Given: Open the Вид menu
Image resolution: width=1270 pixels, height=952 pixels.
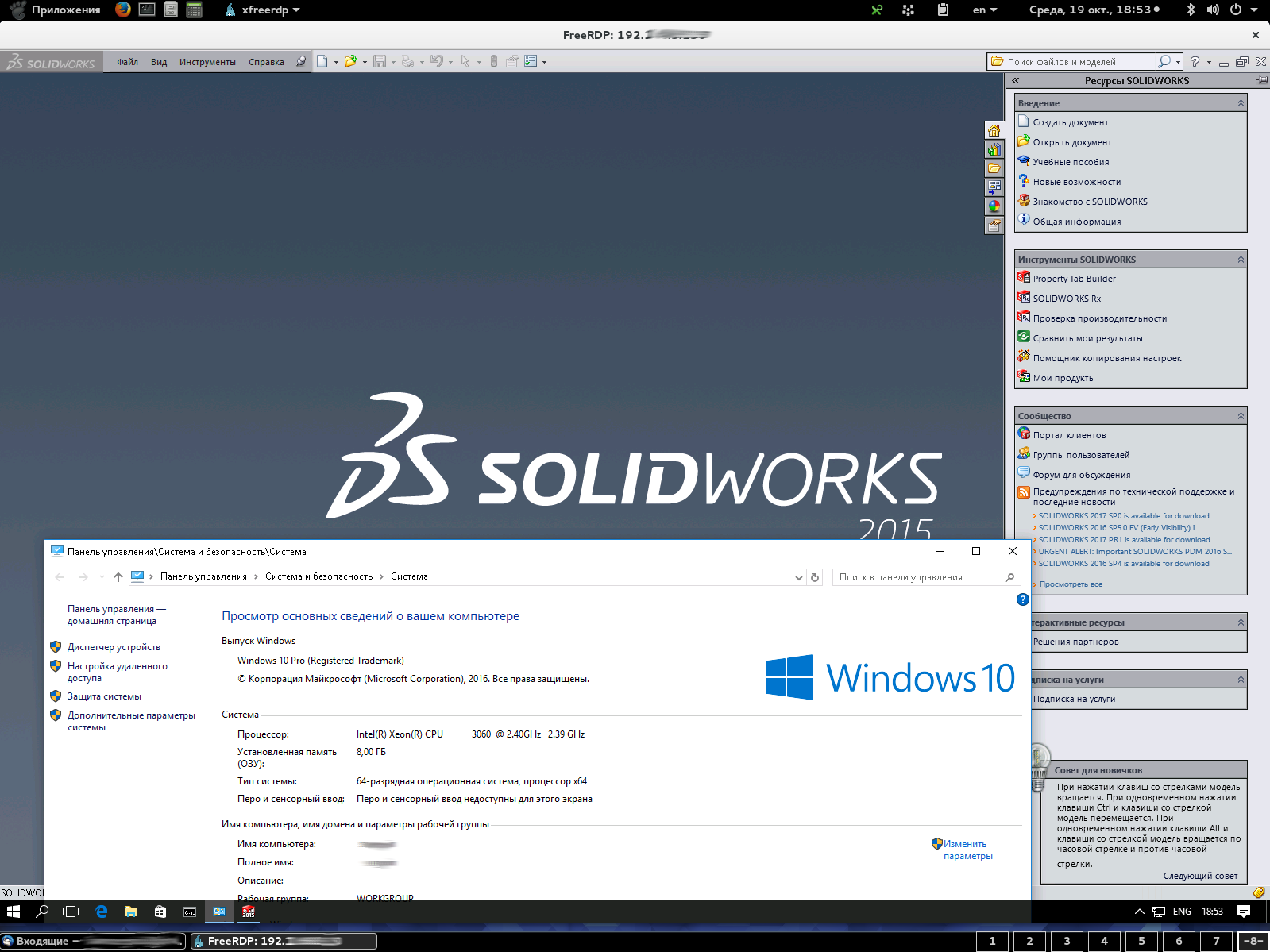Looking at the screenshot, I should pos(159,62).
